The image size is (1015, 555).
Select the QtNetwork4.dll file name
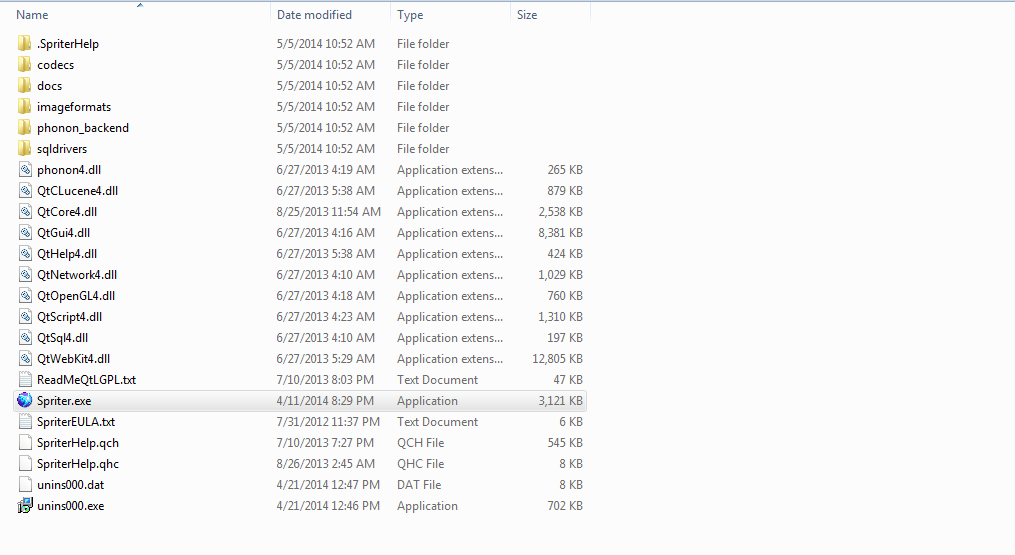pos(77,275)
